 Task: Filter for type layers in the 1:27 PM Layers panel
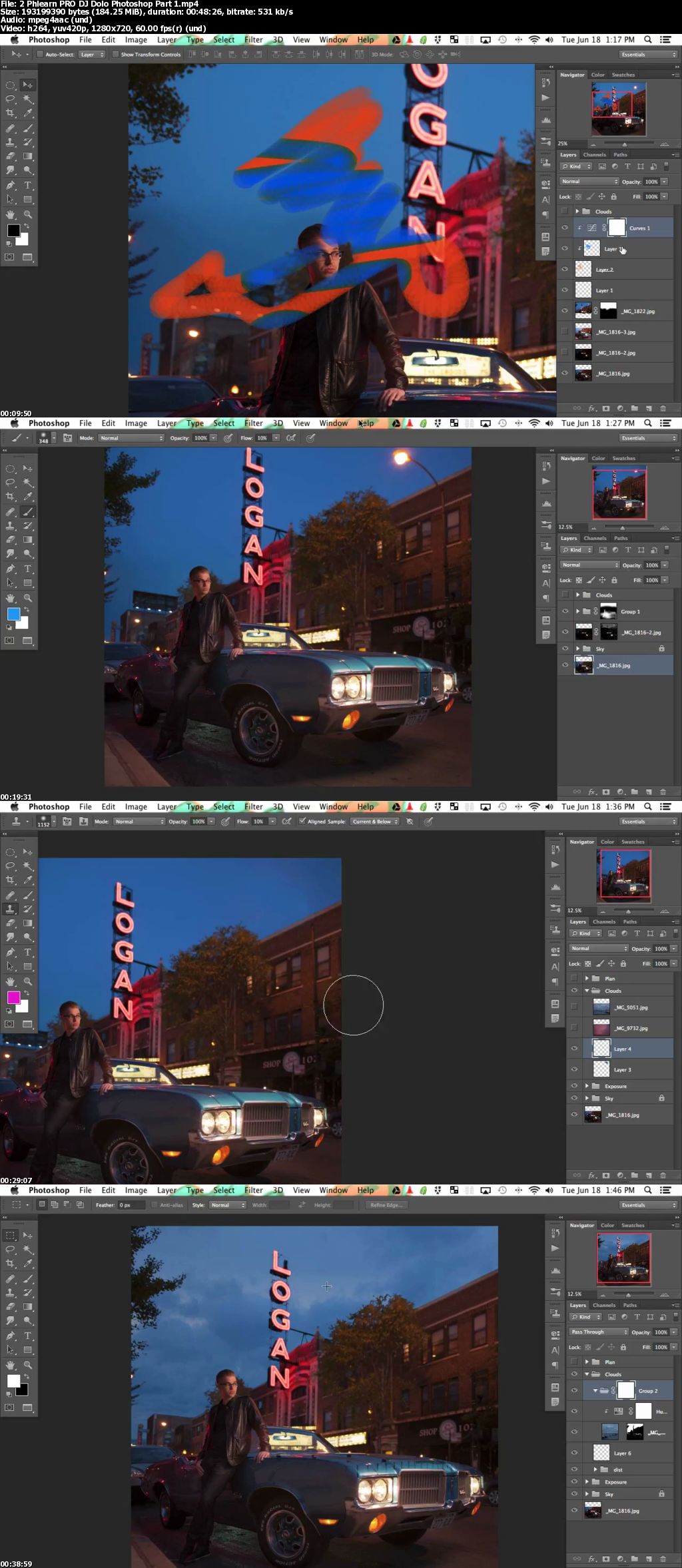tap(628, 550)
